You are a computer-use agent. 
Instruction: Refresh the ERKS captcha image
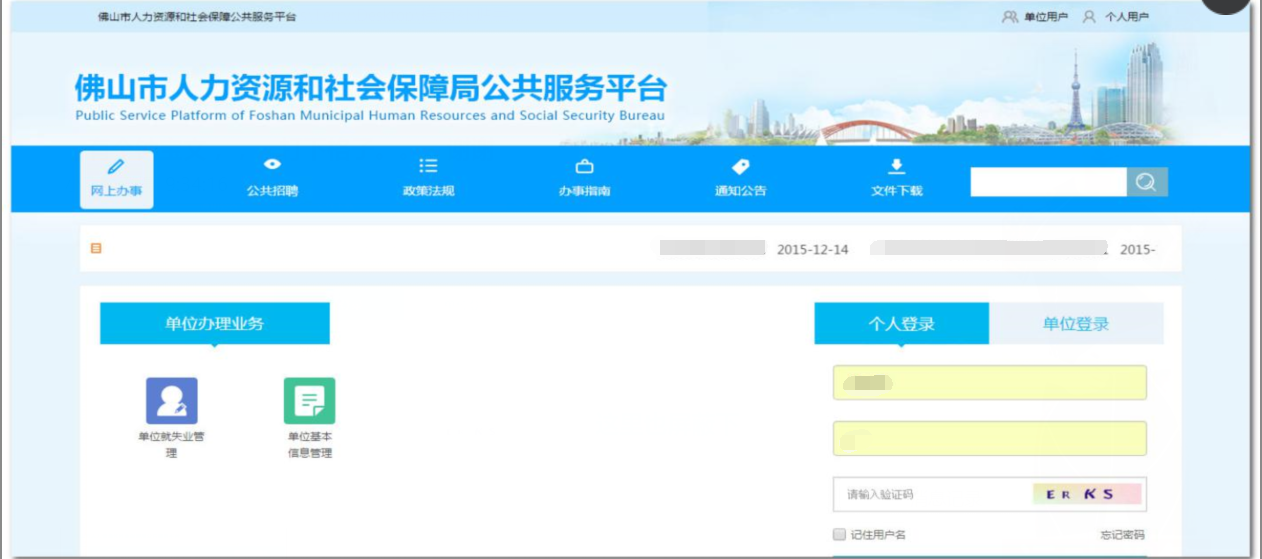tap(1086, 494)
